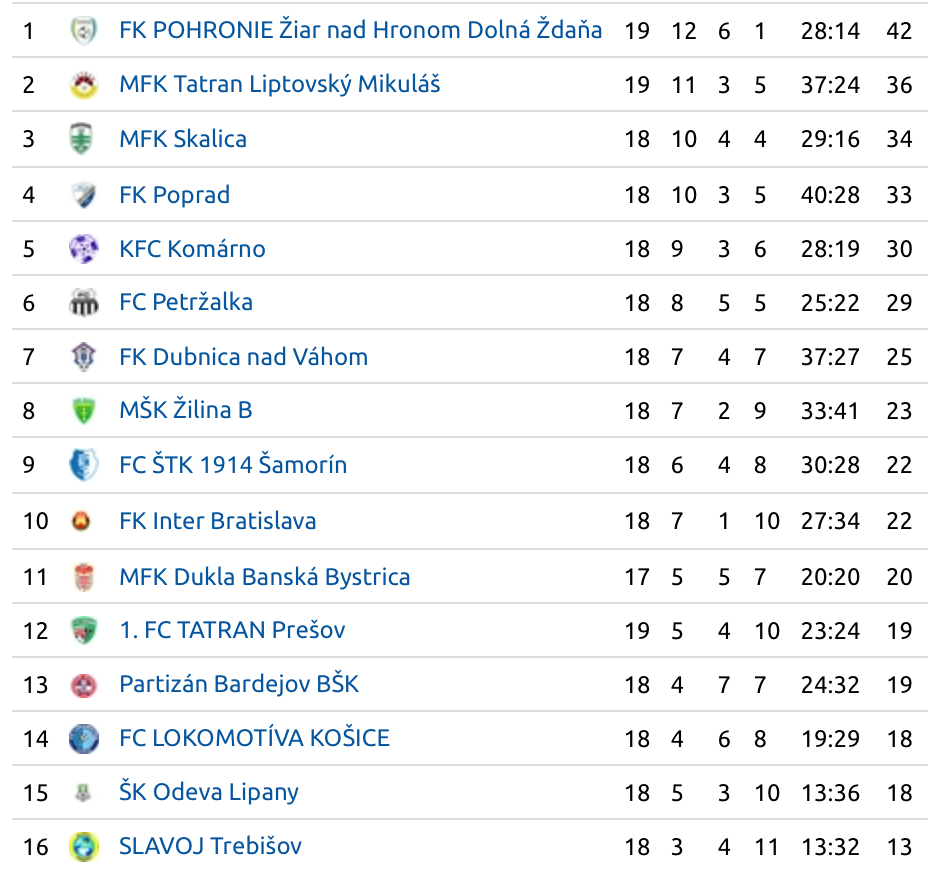Open the FC ŠTK 1914 Šamorín link
Viewport: 928px width, 886px height.
point(233,465)
